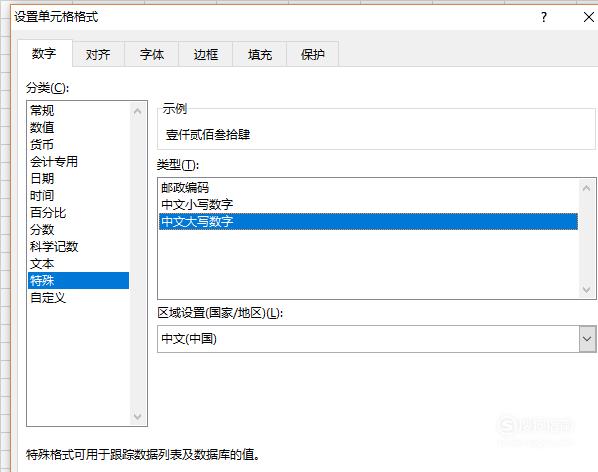This screenshot has width=598, height=472.
Task: Open the 区域设置 dropdown arrow
Action: pos(587,339)
